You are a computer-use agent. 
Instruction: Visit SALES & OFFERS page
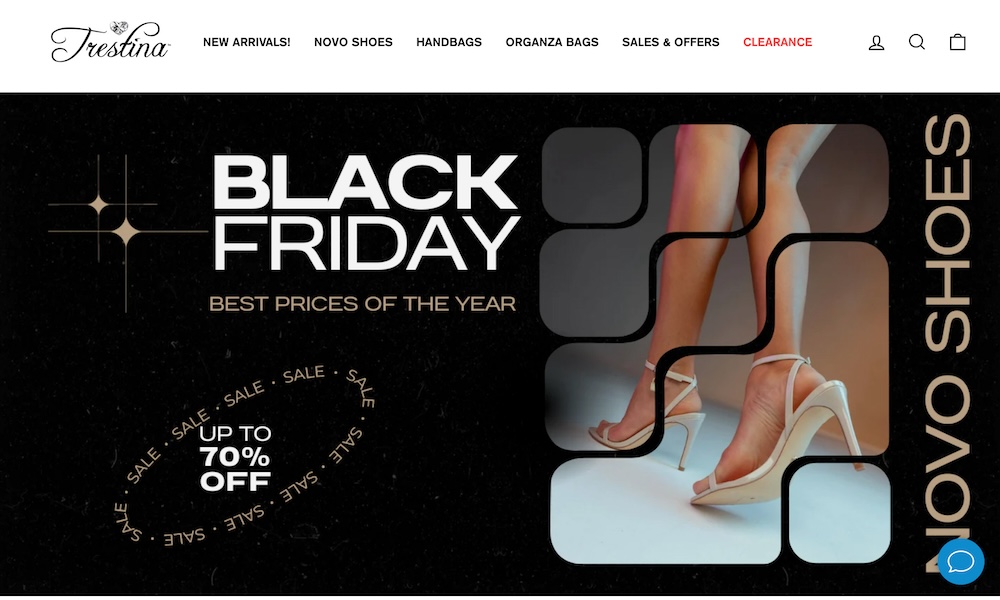pos(671,42)
